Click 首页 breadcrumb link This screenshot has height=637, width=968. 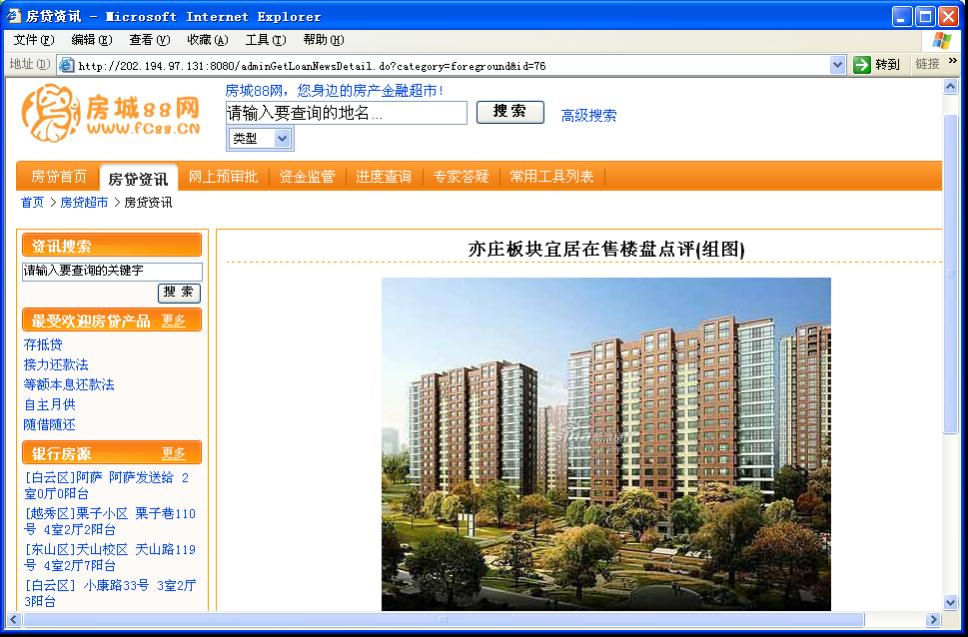(32, 202)
